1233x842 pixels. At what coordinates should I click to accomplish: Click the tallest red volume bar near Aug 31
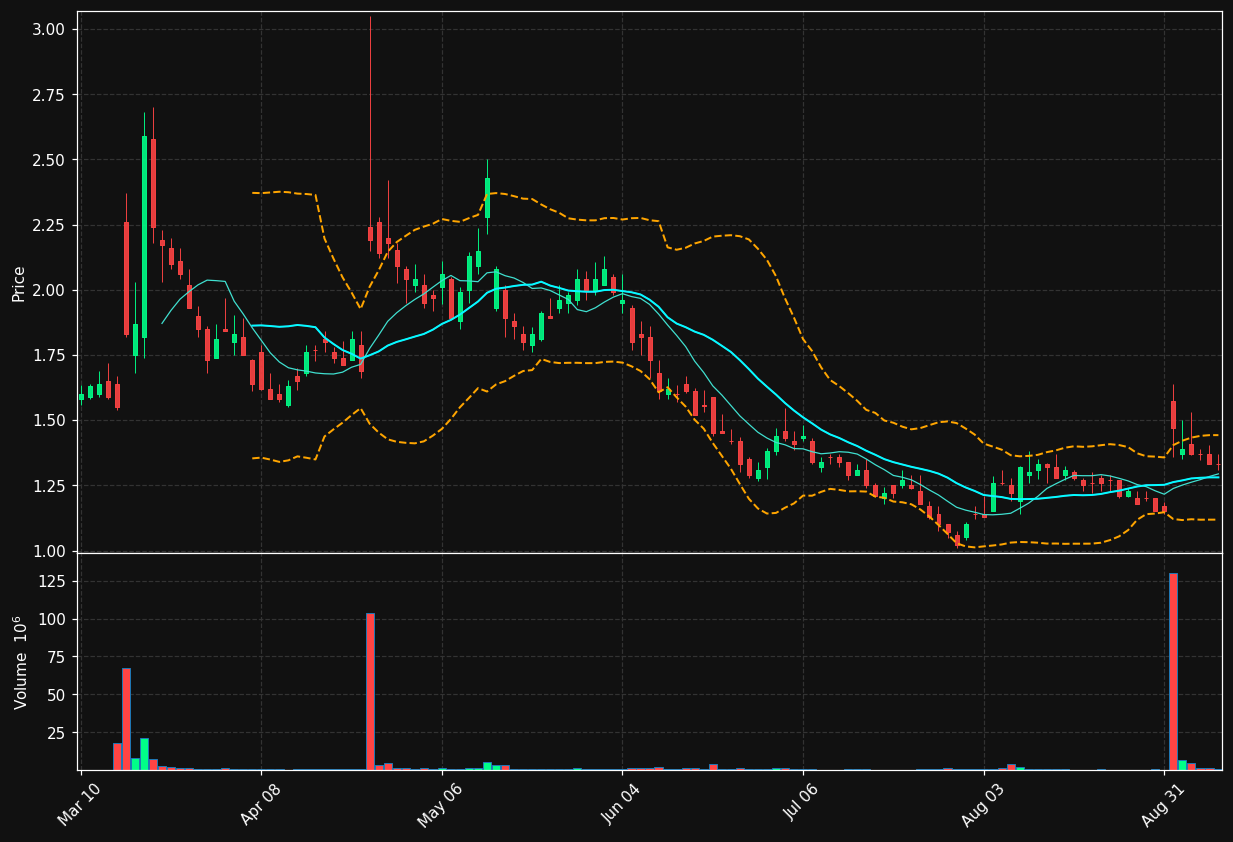(x=1173, y=671)
